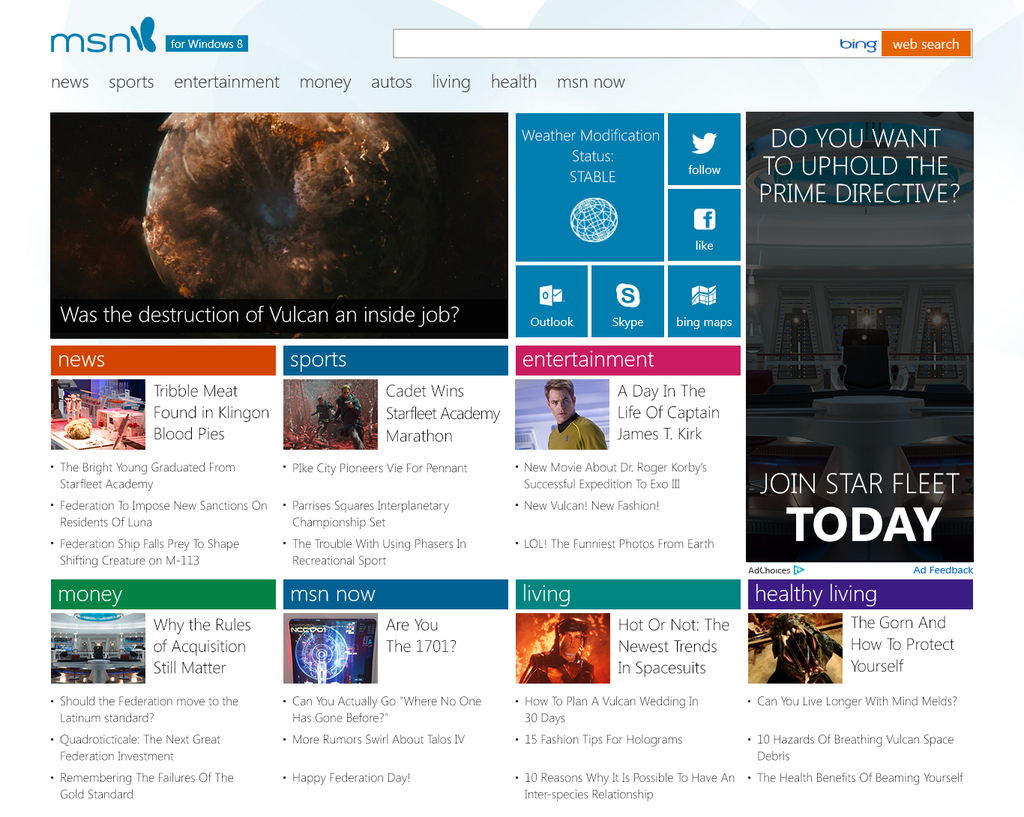The width and height of the screenshot is (1024, 817).
Task: Open the Join Star Fleet advertisement
Action: click(859, 337)
